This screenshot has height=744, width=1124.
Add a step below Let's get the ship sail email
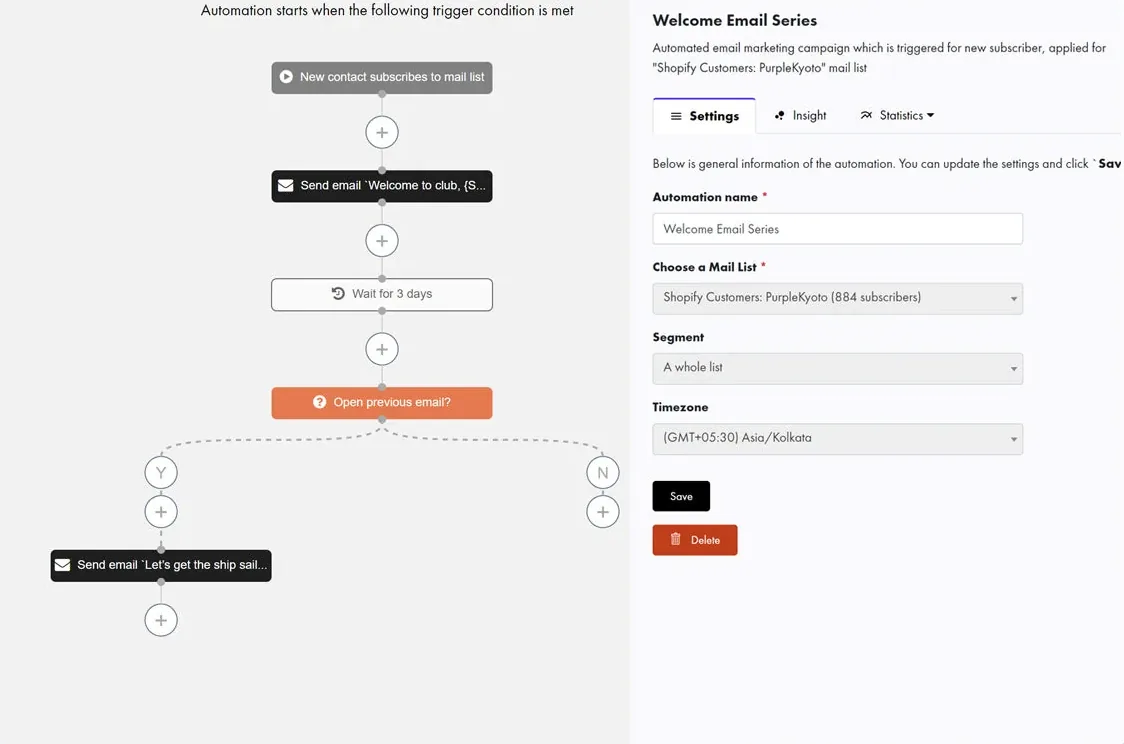(x=161, y=620)
